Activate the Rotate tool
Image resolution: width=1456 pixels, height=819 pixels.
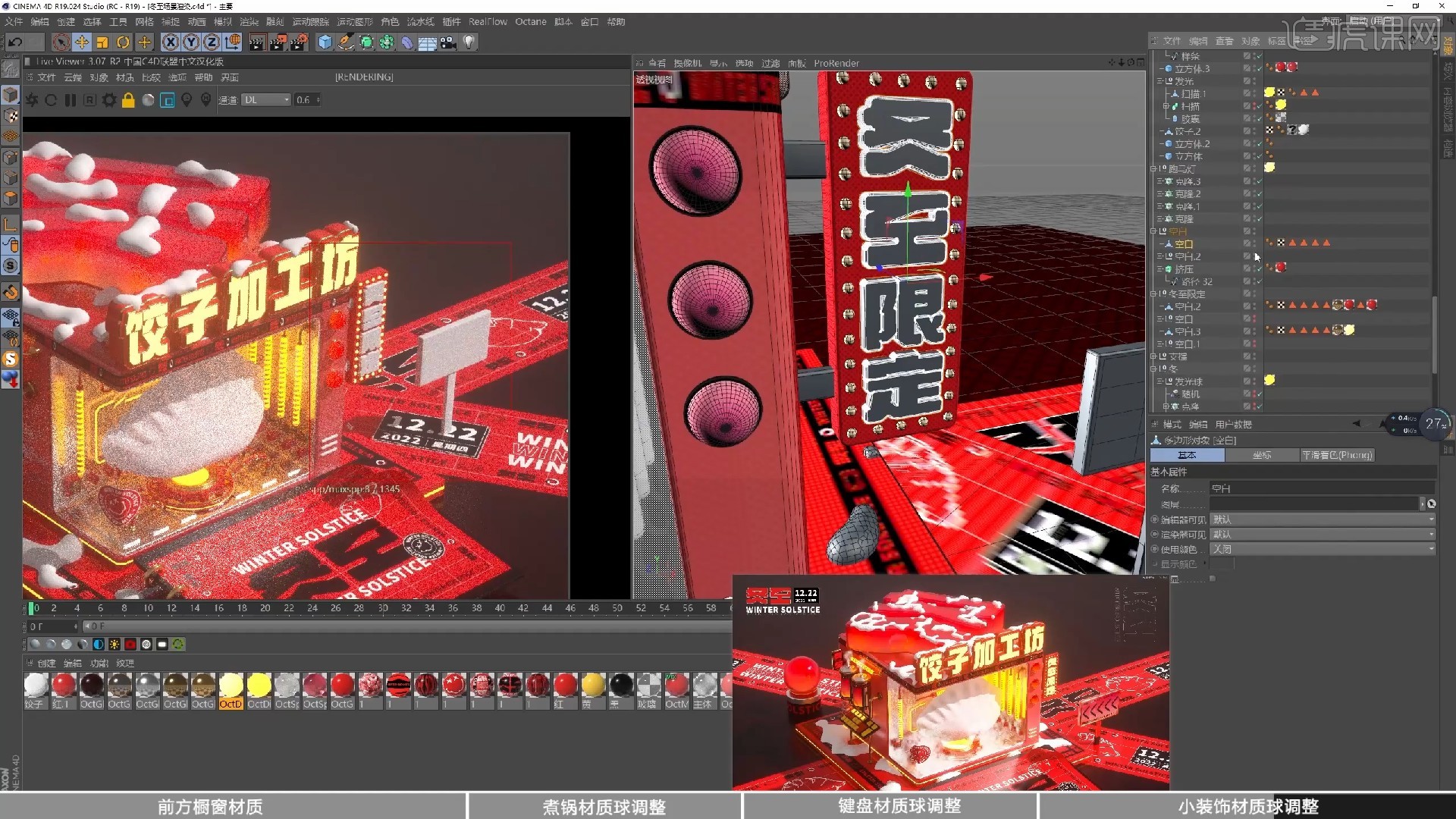tap(123, 42)
